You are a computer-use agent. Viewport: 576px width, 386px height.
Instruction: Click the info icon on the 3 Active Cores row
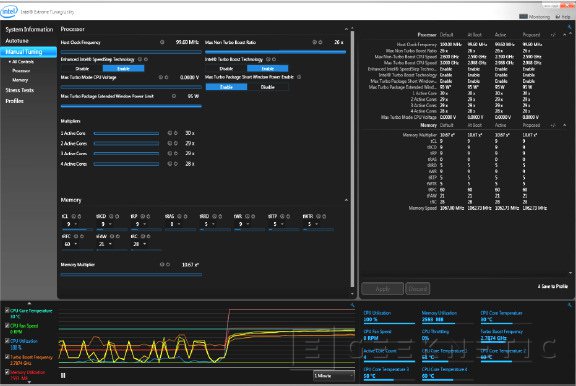(x=170, y=154)
